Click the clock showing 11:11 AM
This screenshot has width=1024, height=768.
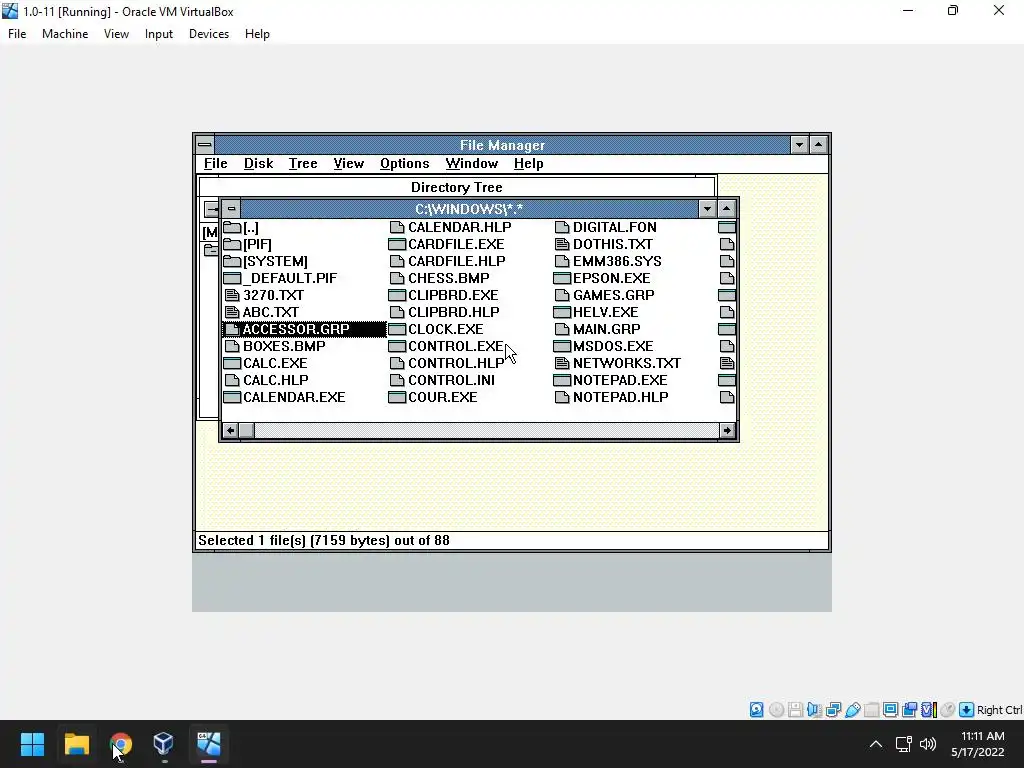pos(982,737)
